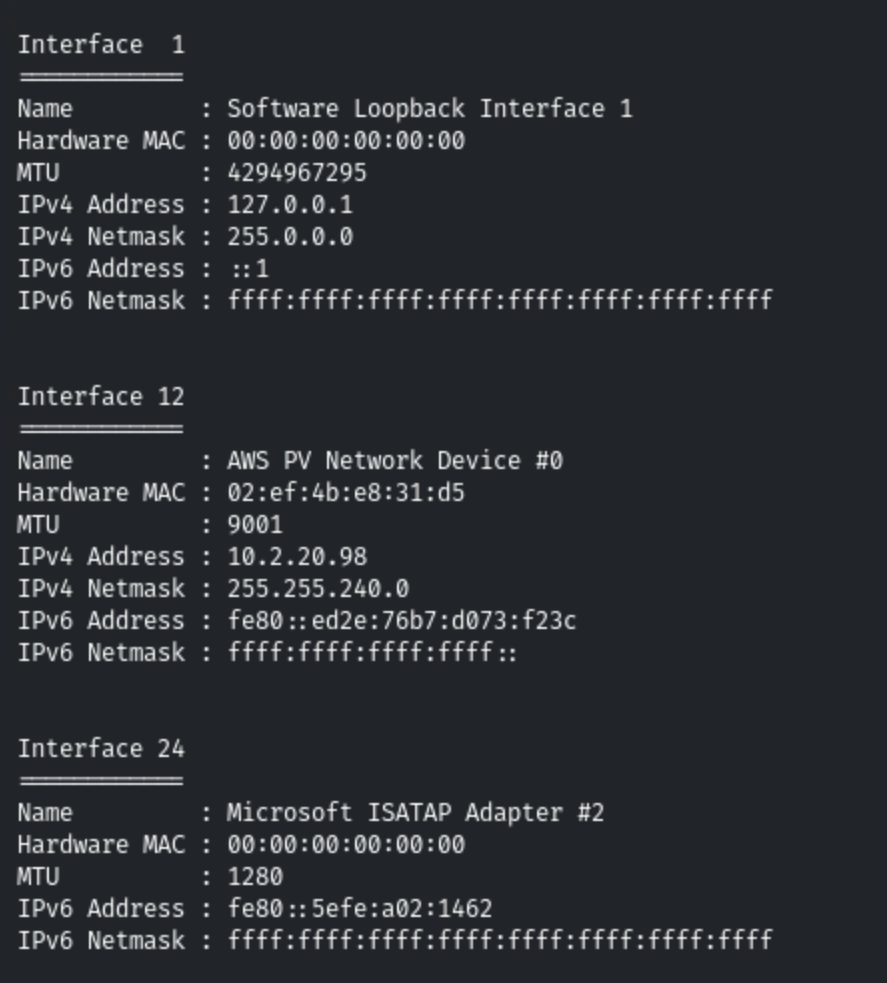Click the ISATAP adapter's IPv6 Netmask value
This screenshot has height=983, width=887.
click(500, 941)
